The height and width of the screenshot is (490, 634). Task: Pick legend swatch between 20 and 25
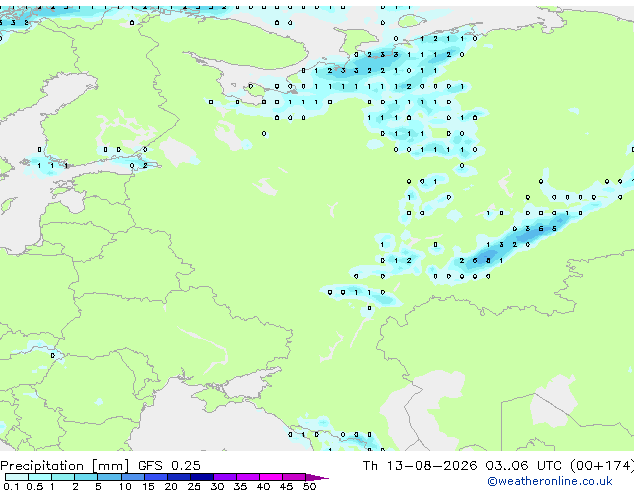click(x=179, y=477)
